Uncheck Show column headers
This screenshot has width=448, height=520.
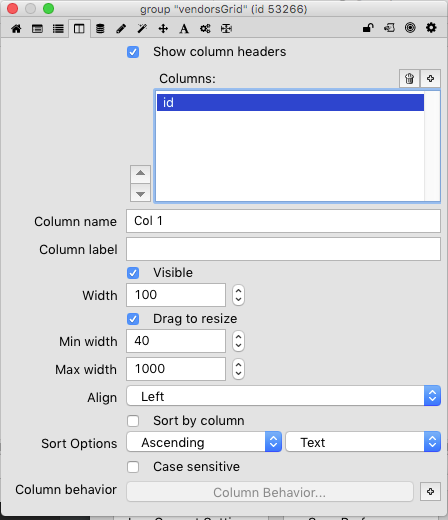(133, 52)
